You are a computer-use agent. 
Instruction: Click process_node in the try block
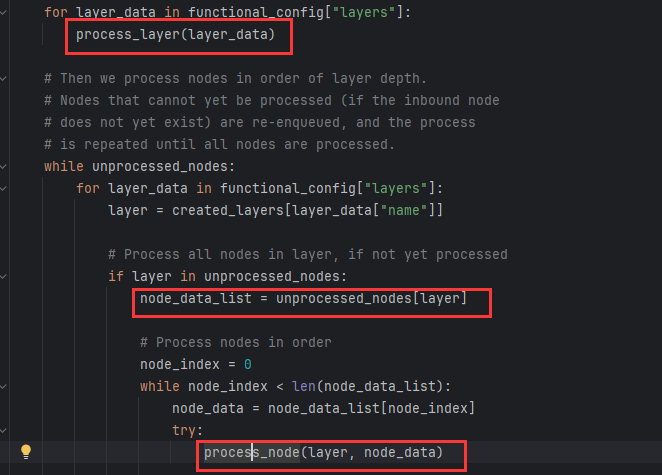click(252, 453)
